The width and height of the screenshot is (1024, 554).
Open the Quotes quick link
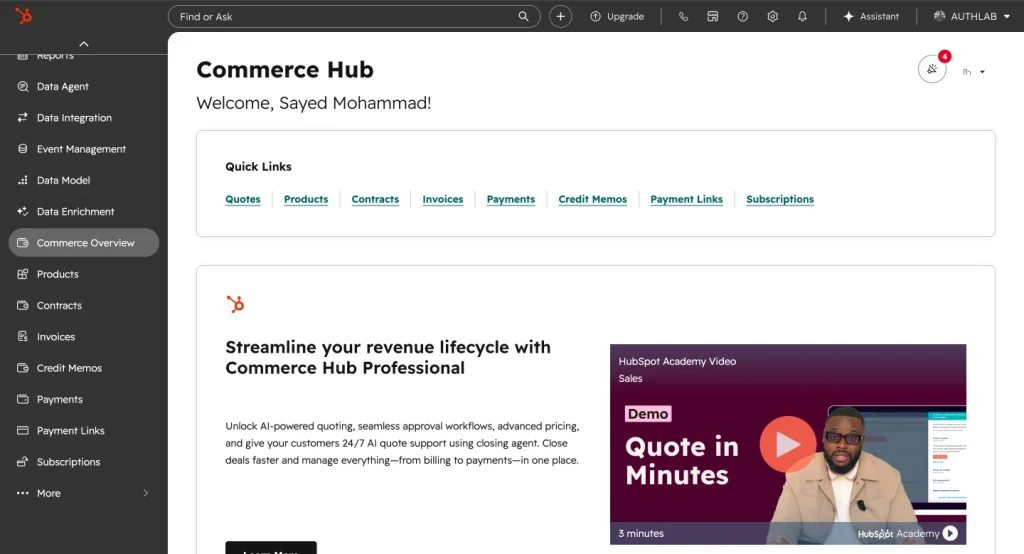point(243,199)
